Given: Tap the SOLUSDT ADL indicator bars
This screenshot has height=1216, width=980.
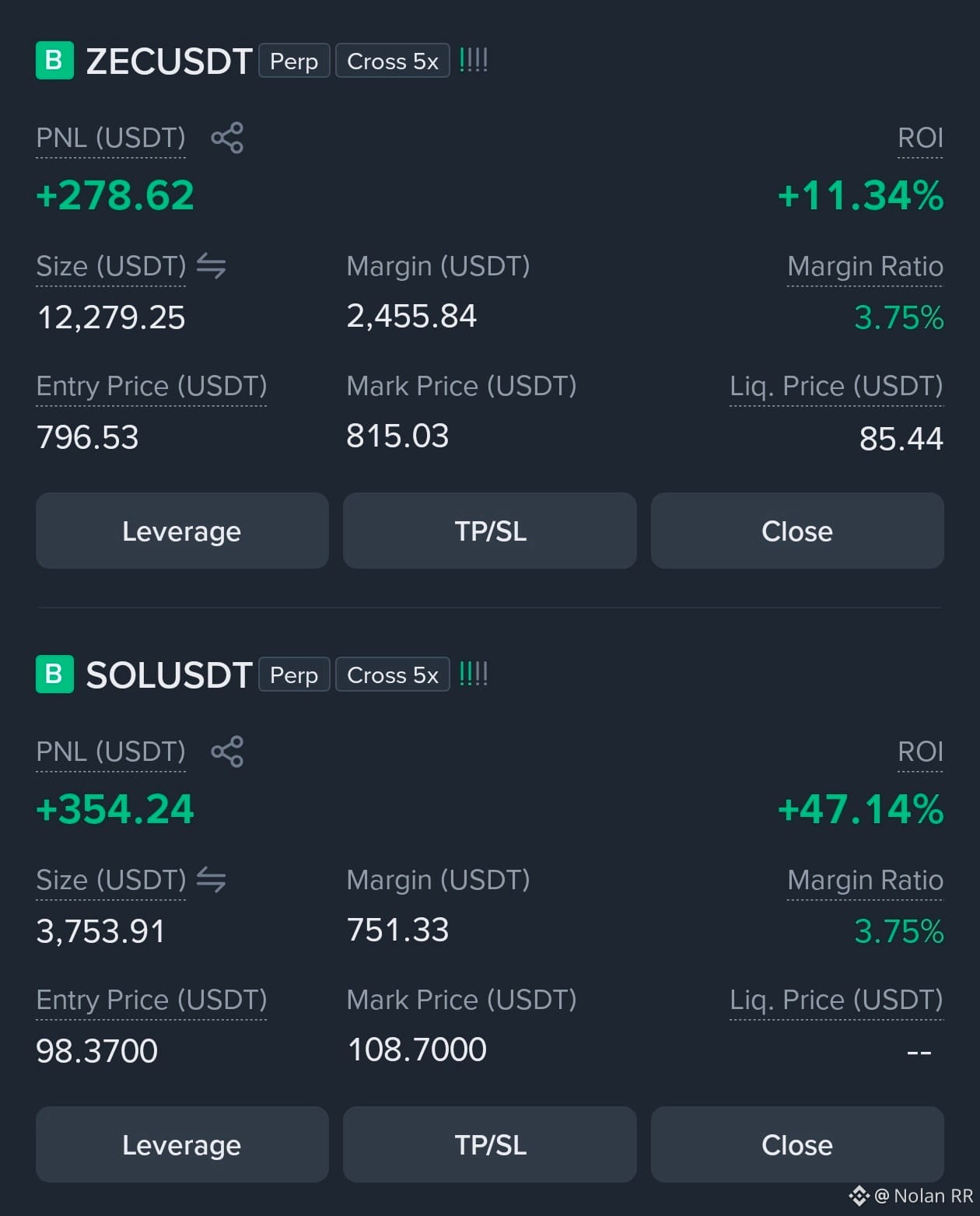Looking at the screenshot, I should pos(473,674).
